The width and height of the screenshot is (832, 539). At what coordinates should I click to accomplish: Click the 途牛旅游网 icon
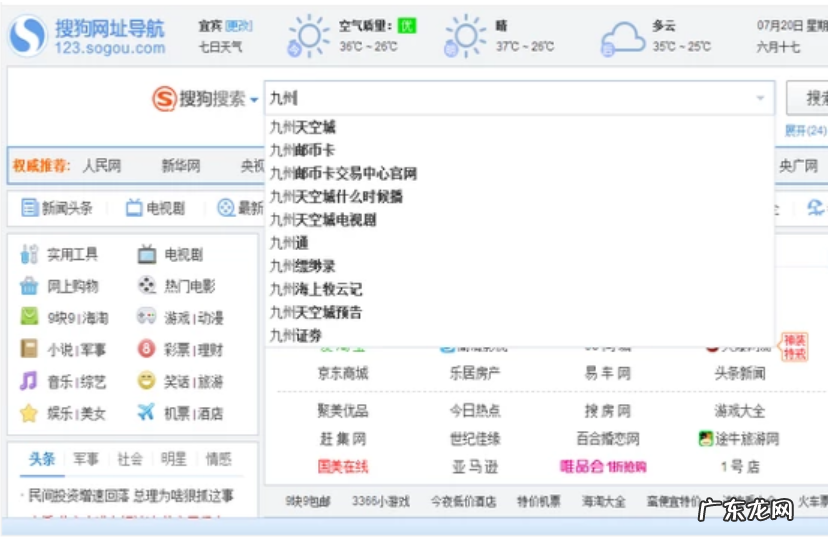pos(706,439)
